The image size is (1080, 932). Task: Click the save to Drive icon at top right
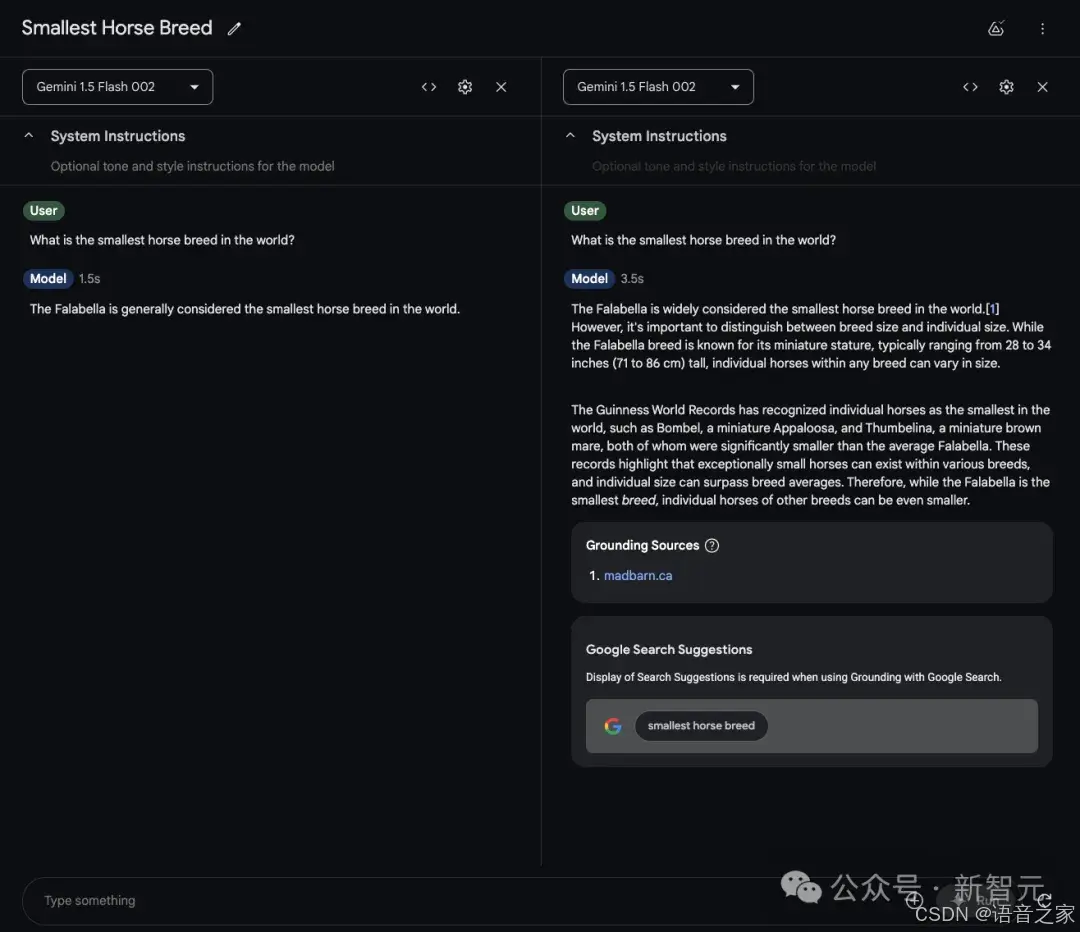click(x=995, y=28)
